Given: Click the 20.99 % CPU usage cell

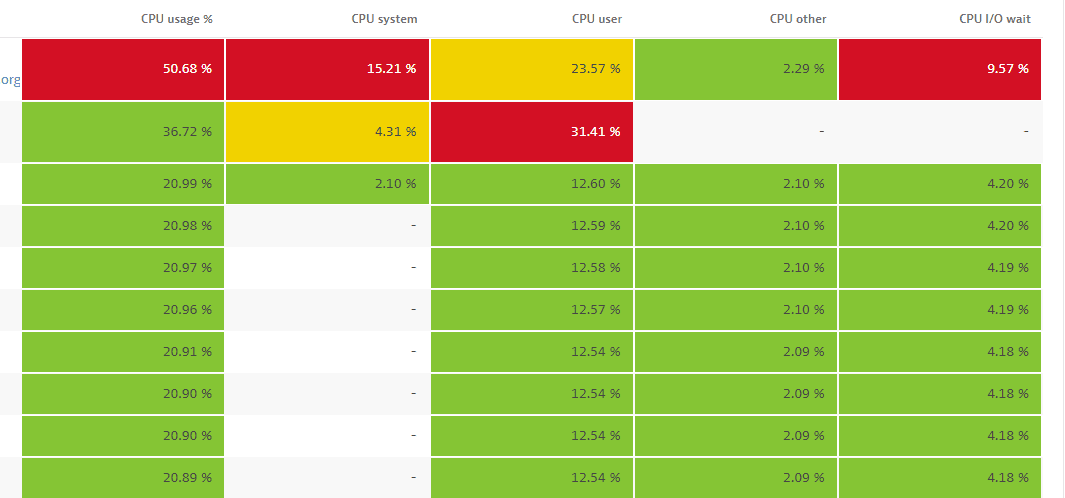Looking at the screenshot, I should pyautogui.click(x=123, y=183).
